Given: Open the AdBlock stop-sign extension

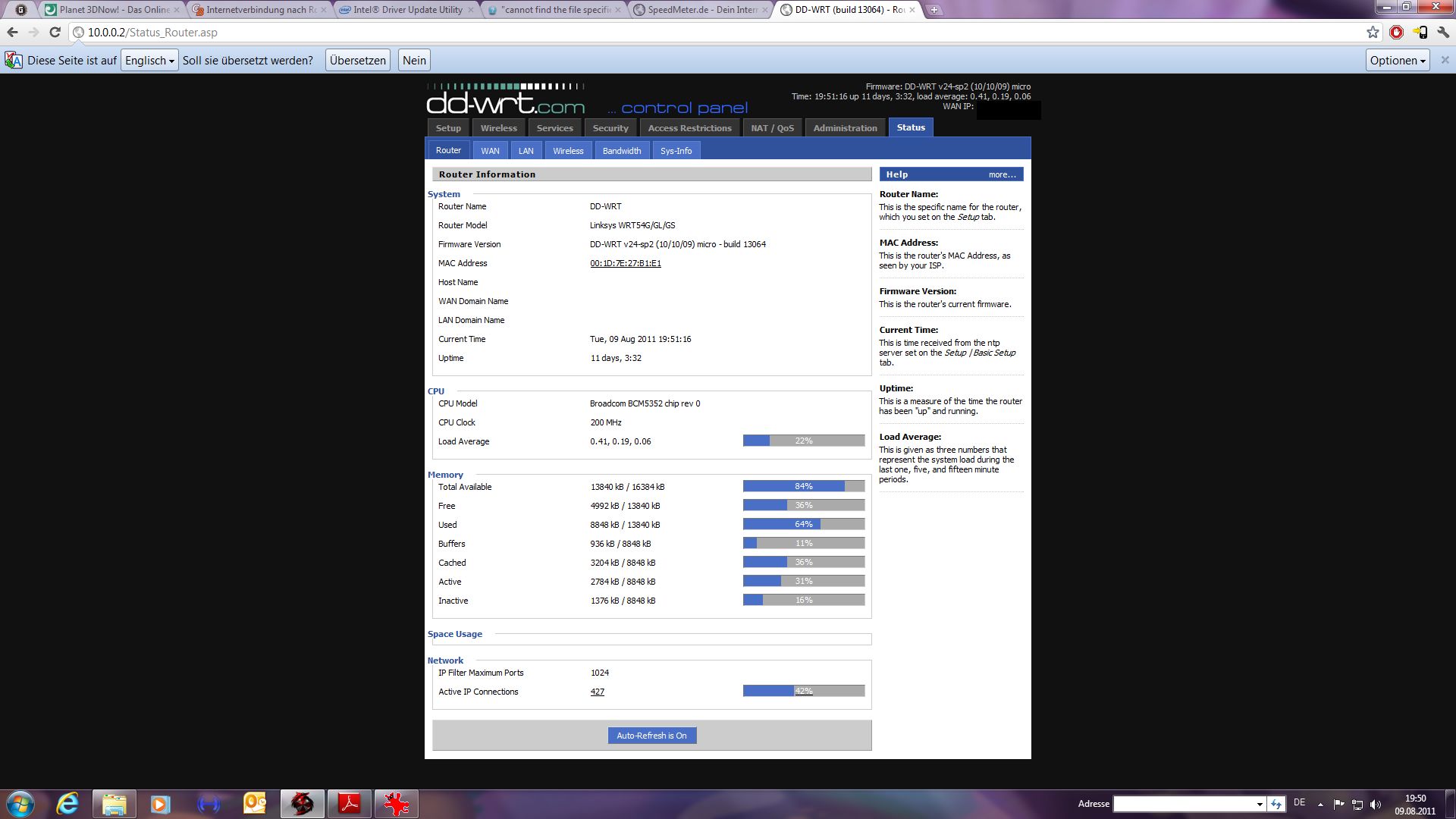Looking at the screenshot, I should (x=1396, y=33).
